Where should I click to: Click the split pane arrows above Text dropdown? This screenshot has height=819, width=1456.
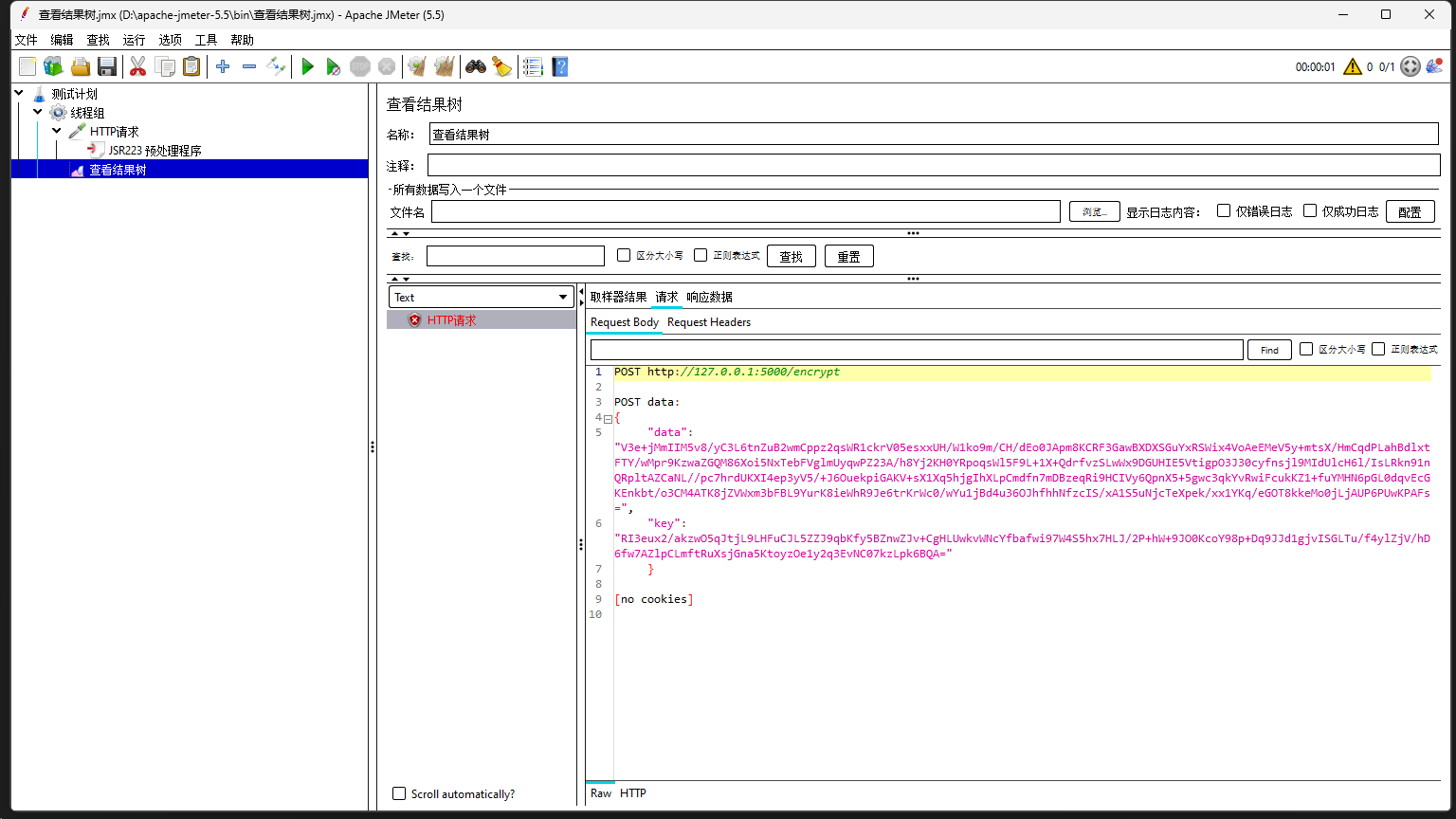(400, 279)
